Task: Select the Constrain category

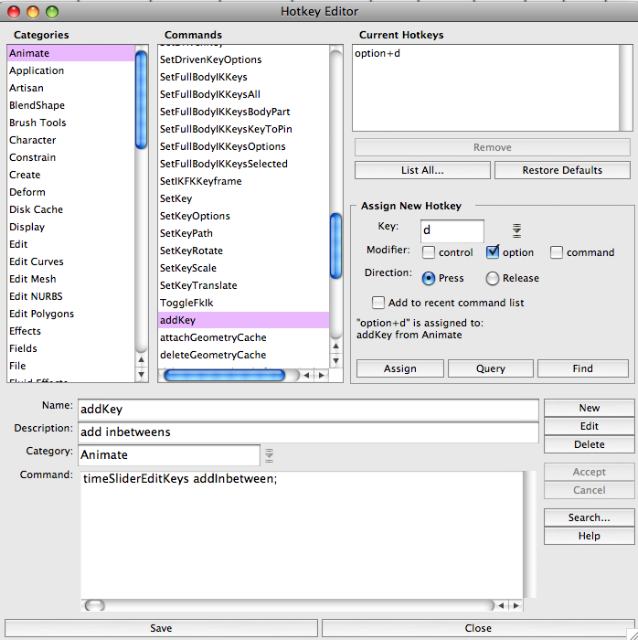Action: [71, 158]
